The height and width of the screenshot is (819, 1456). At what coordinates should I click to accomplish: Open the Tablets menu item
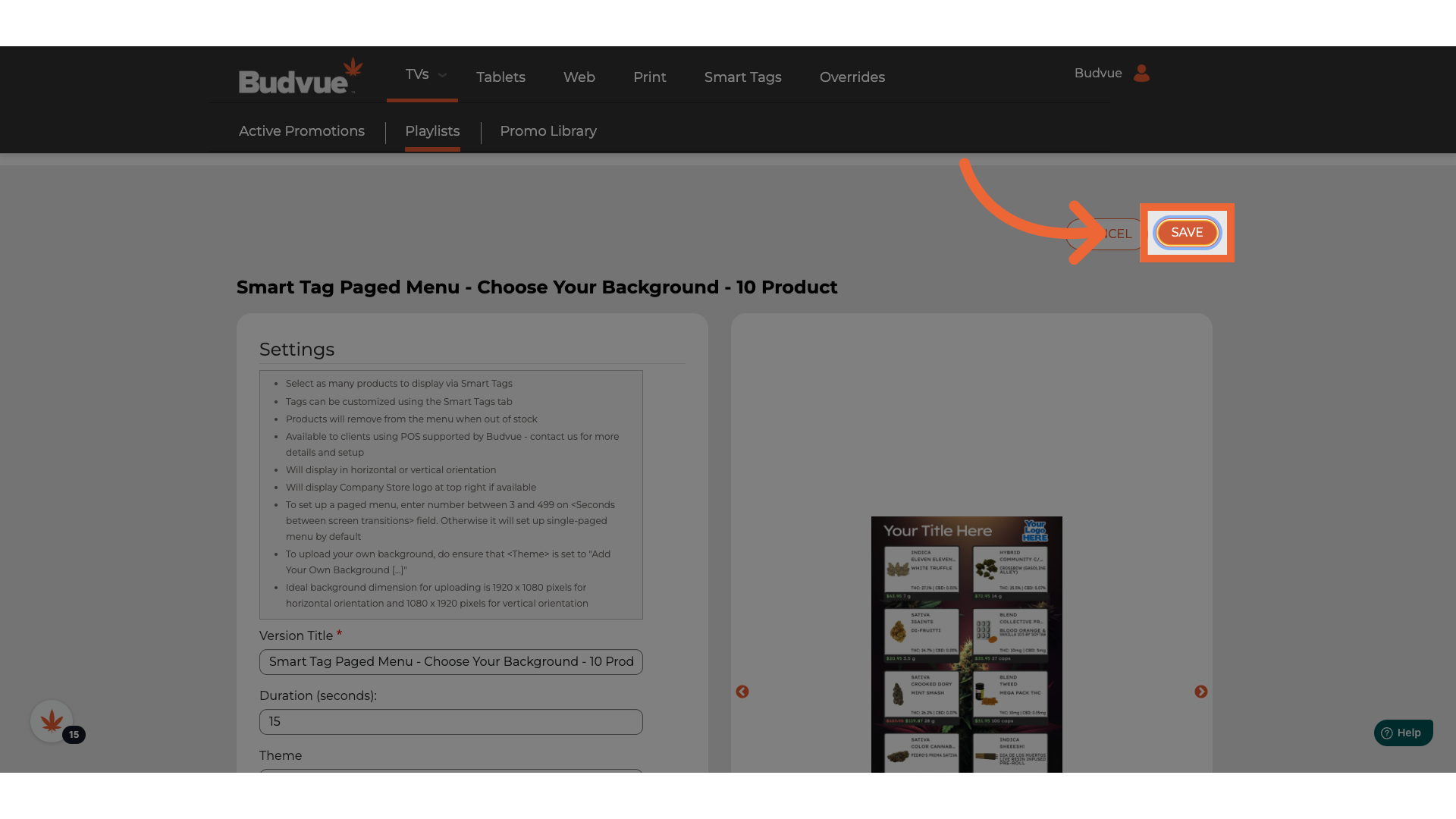click(500, 77)
